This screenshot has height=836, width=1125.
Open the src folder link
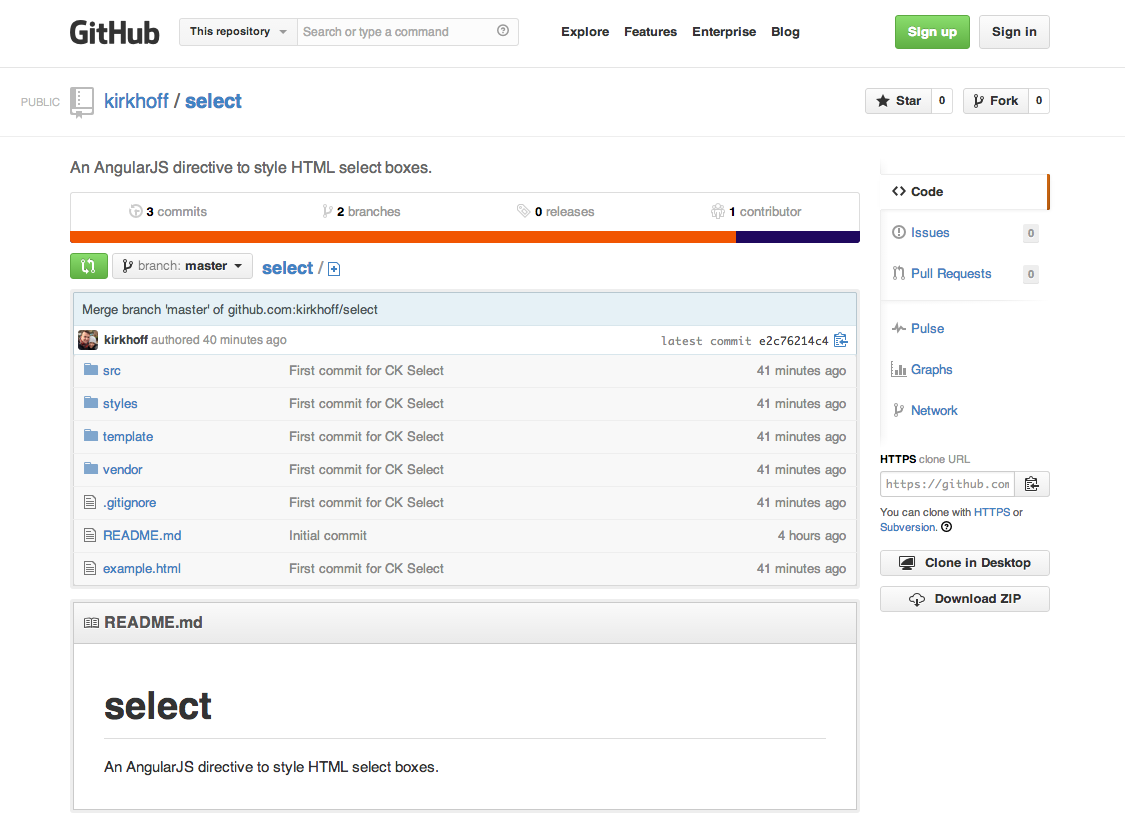click(x=112, y=370)
